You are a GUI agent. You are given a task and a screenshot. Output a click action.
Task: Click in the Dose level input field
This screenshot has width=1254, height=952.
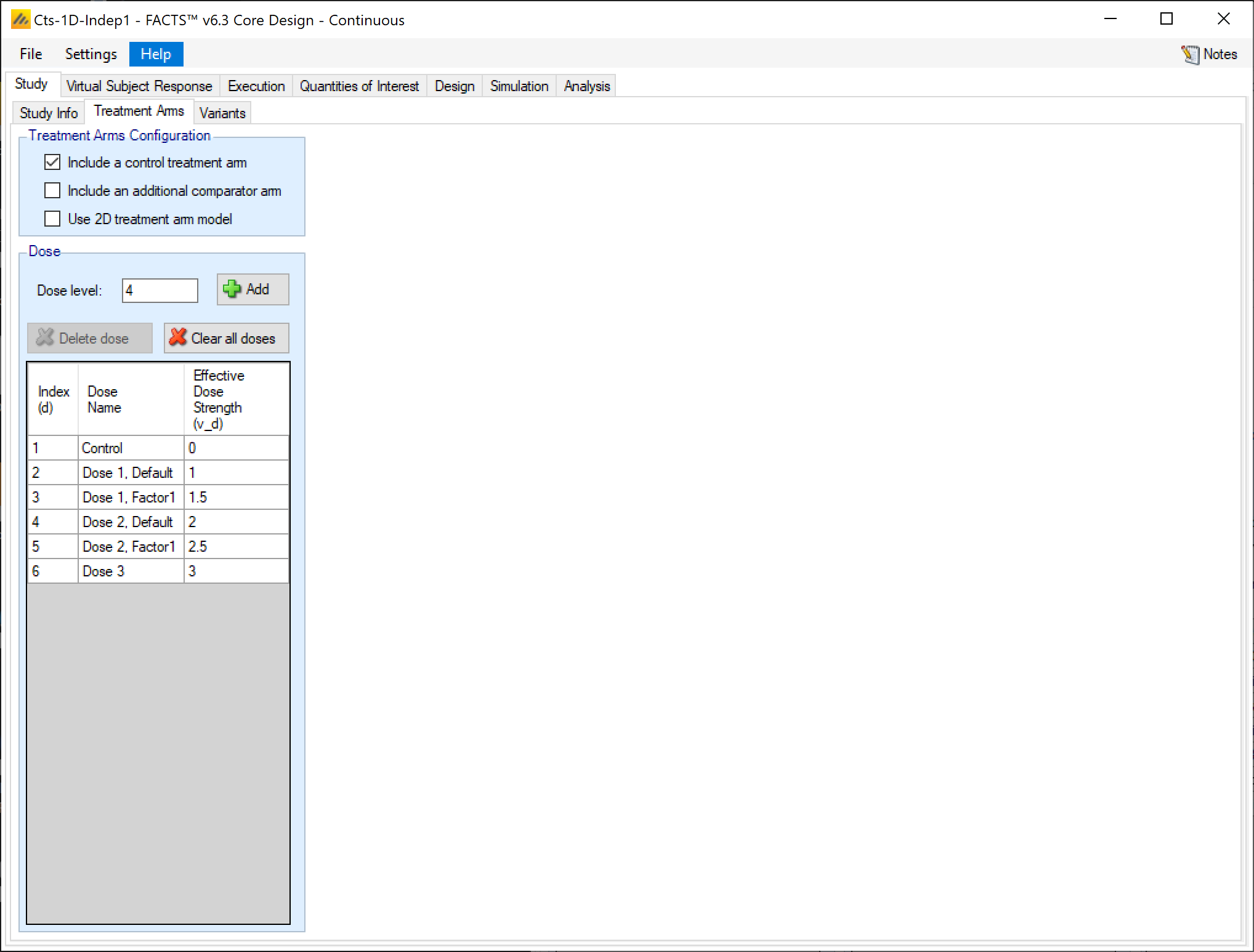tap(160, 291)
